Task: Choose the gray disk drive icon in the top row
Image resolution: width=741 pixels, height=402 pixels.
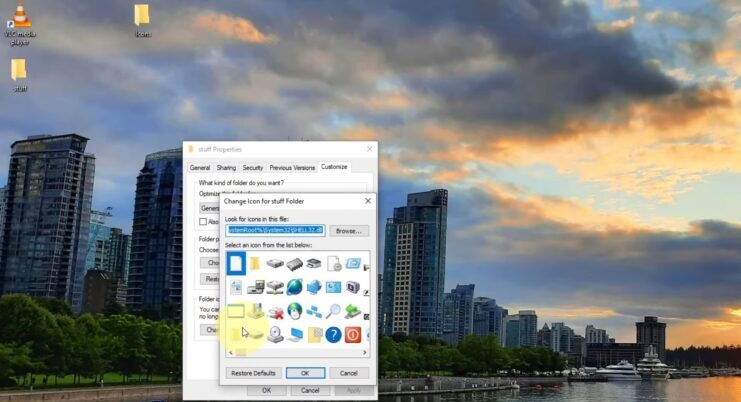Action: pyautogui.click(x=275, y=263)
